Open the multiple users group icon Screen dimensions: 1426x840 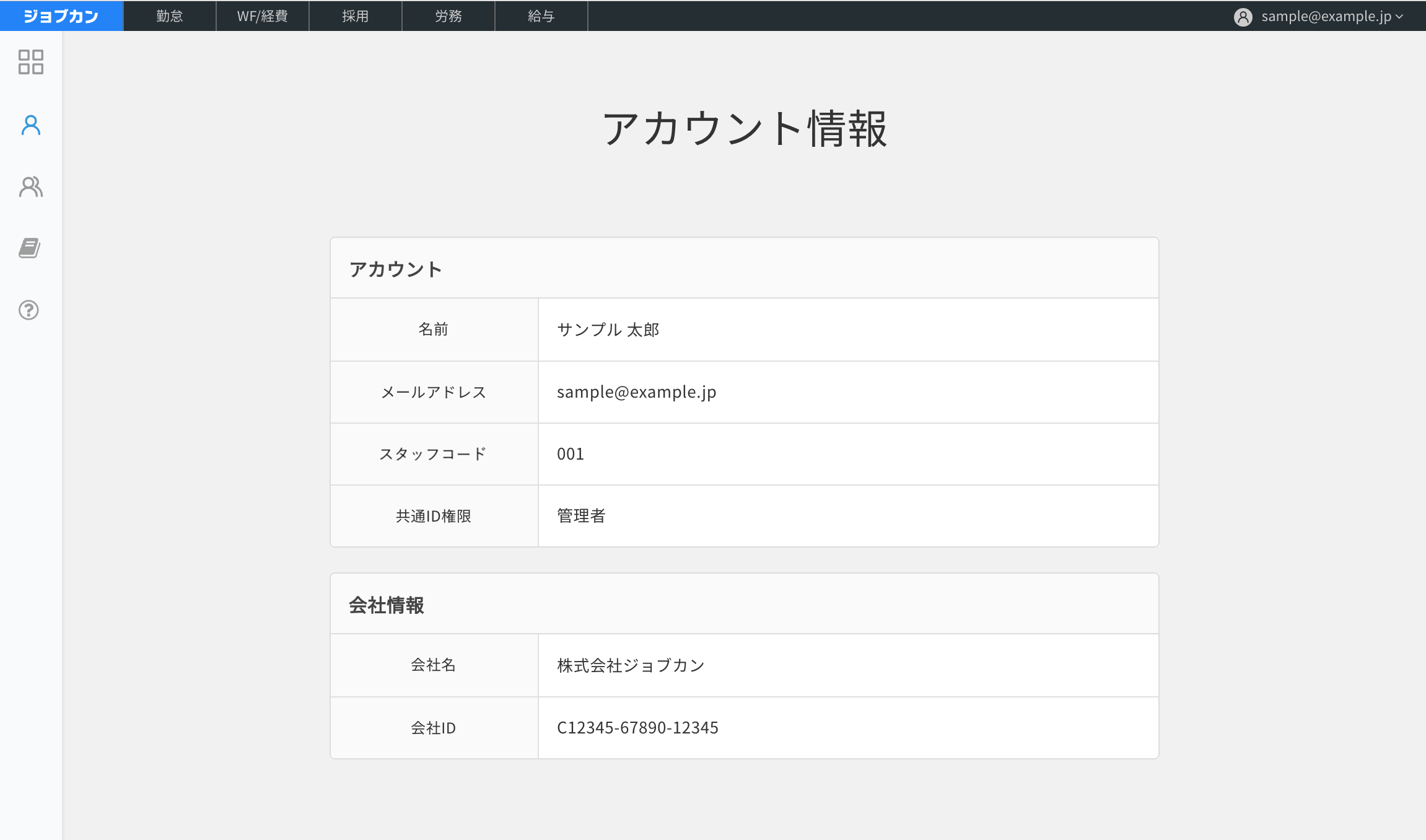(30, 186)
